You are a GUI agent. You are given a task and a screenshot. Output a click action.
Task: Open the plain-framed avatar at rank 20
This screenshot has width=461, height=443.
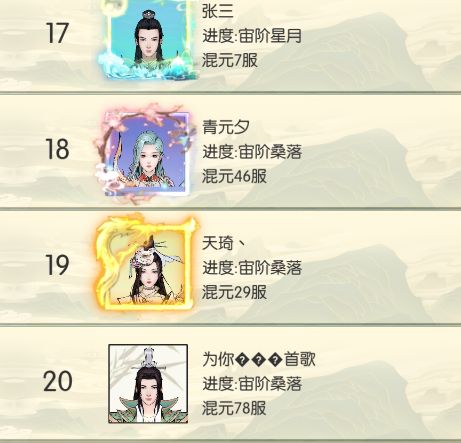148,384
